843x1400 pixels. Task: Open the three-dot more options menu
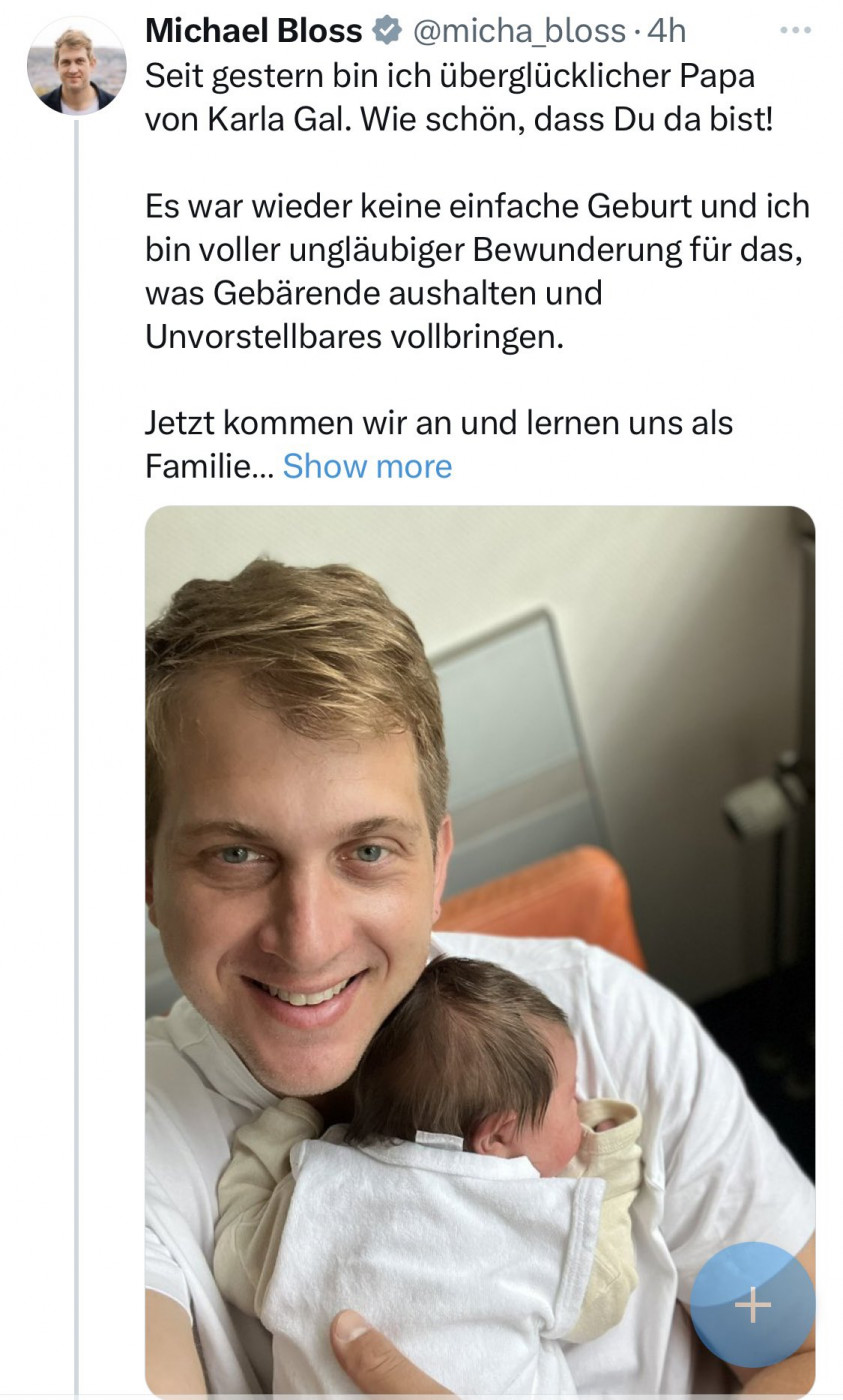coord(795,31)
